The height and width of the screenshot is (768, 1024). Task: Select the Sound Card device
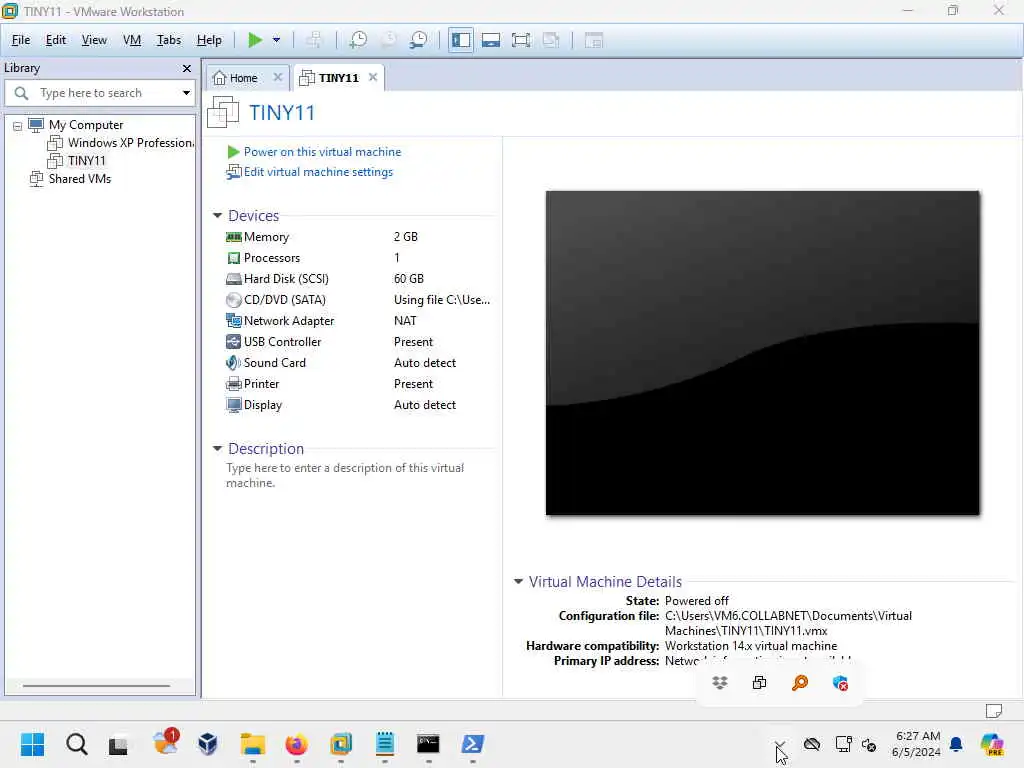click(358, 362)
